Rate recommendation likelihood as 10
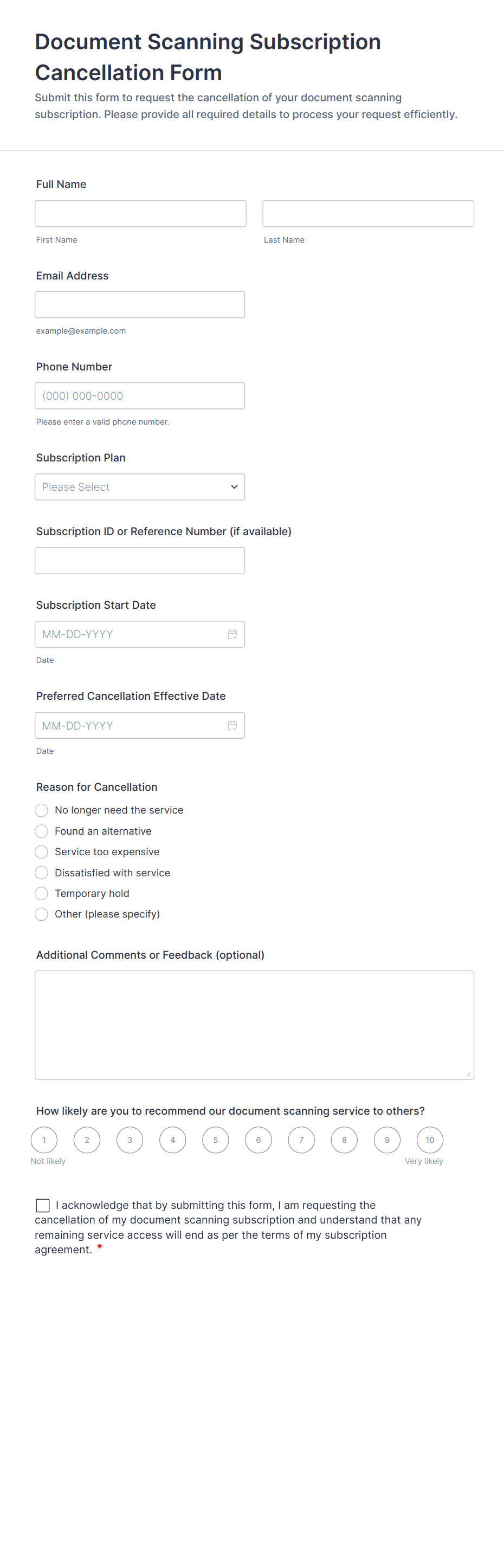This screenshot has height=1568, width=504. pyautogui.click(x=430, y=1140)
